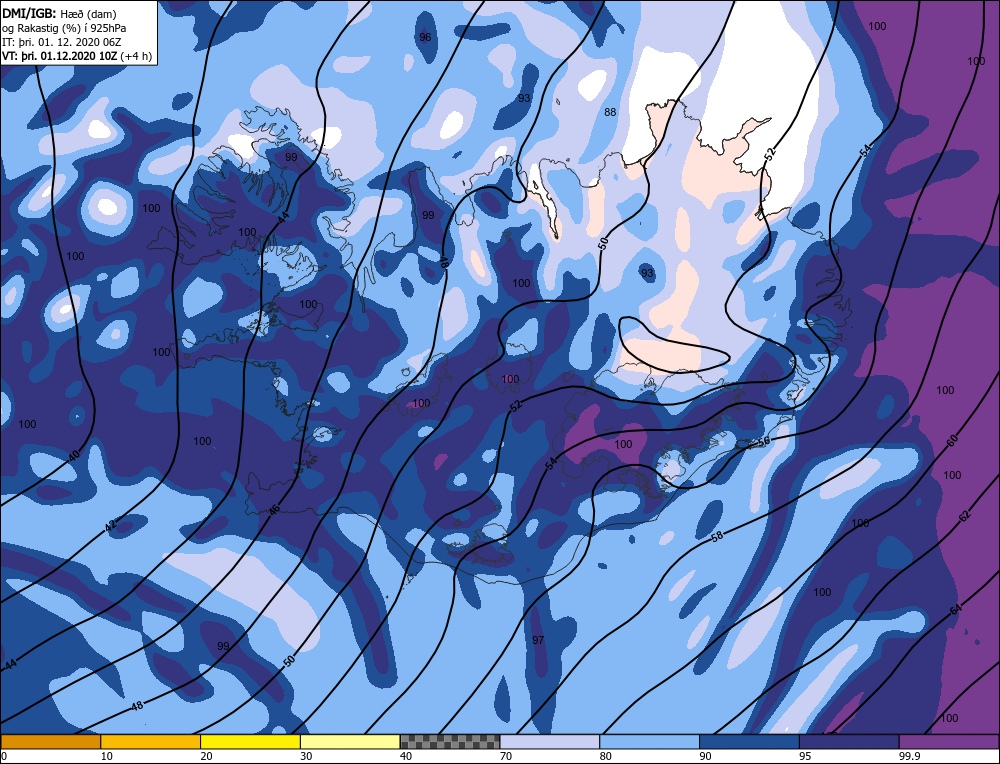Click the '40' contour label
Screen dimensions: 1000x764
pyautogui.click(x=74, y=455)
